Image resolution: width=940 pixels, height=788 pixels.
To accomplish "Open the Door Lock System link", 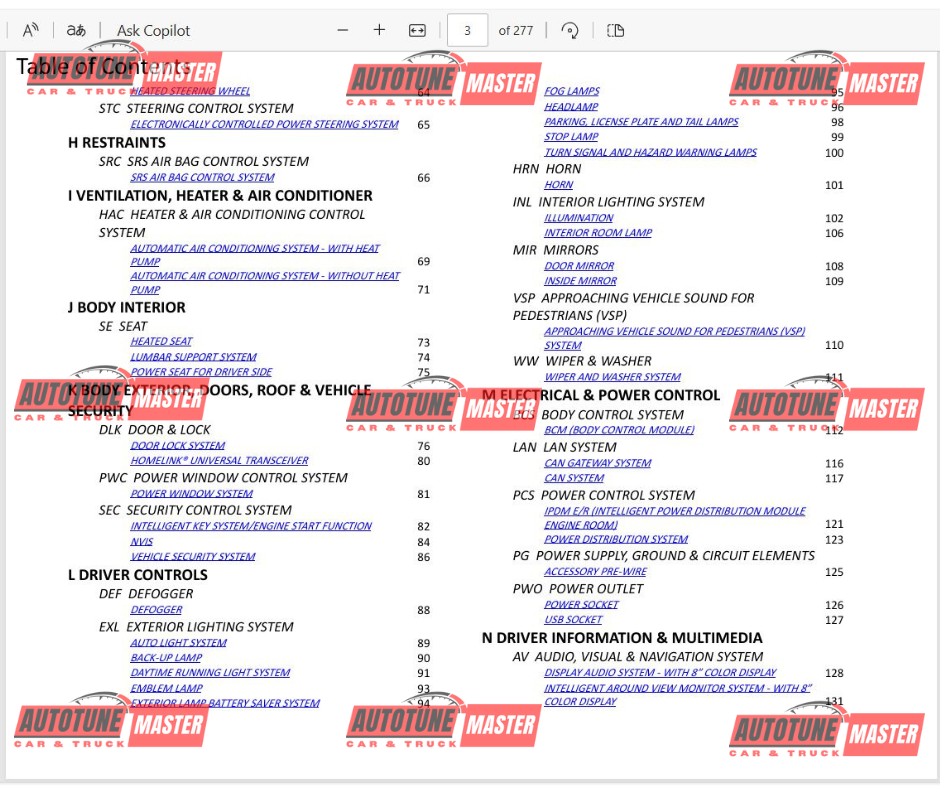I will coord(177,446).
